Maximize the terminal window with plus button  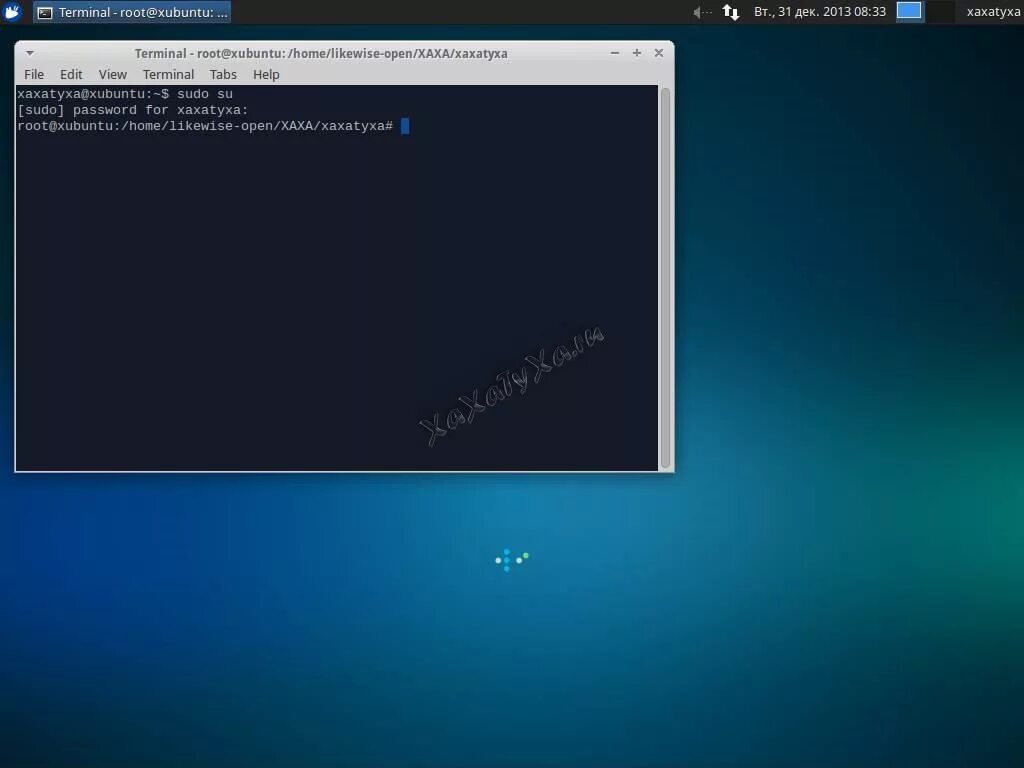pyautogui.click(x=637, y=53)
